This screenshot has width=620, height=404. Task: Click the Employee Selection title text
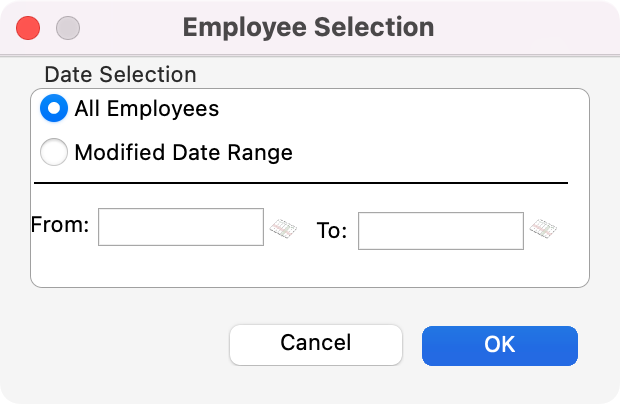308,27
